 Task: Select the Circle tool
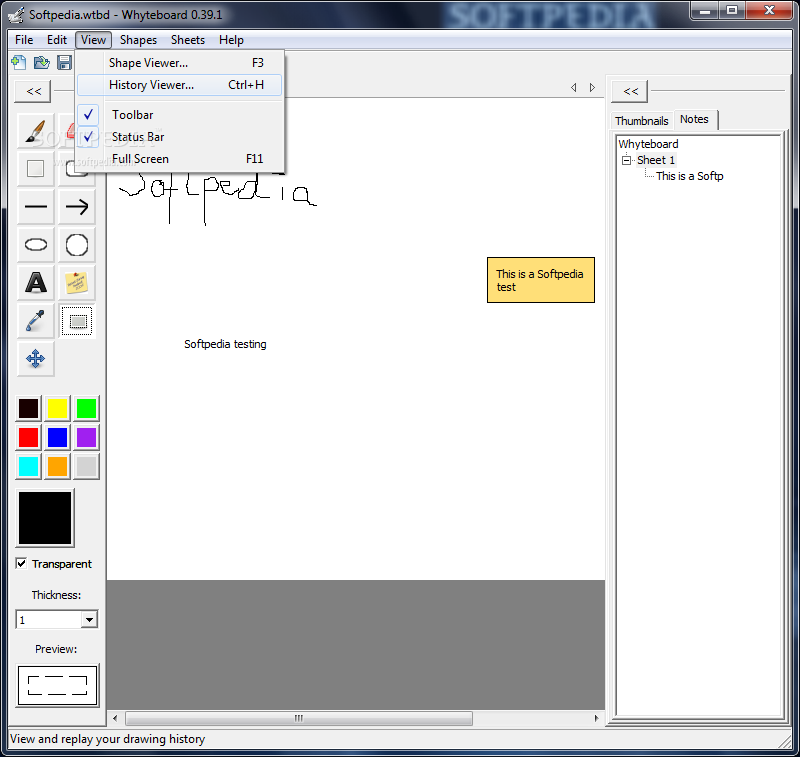pos(77,245)
